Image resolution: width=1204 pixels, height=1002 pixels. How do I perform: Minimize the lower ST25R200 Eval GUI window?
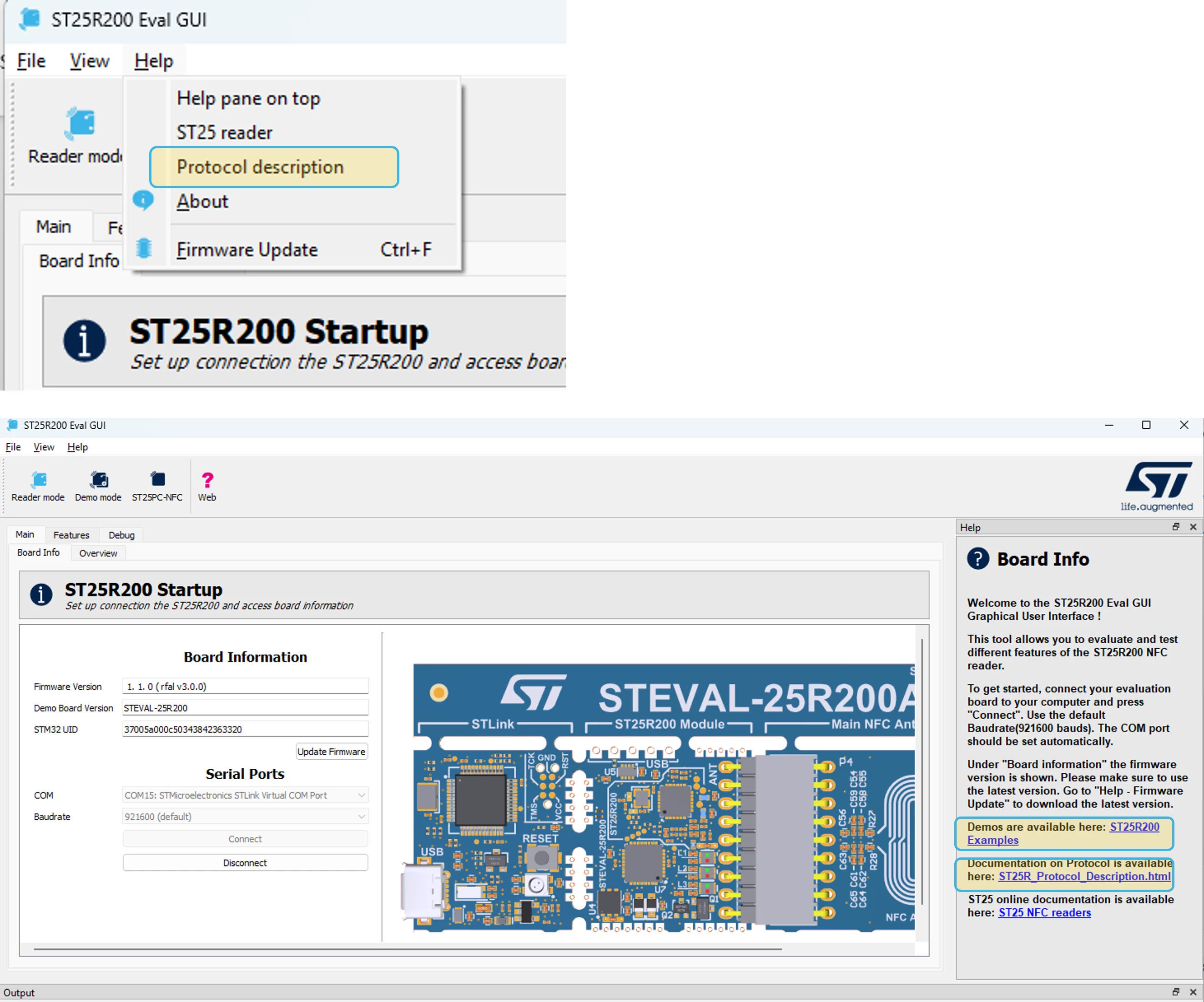click(1109, 425)
